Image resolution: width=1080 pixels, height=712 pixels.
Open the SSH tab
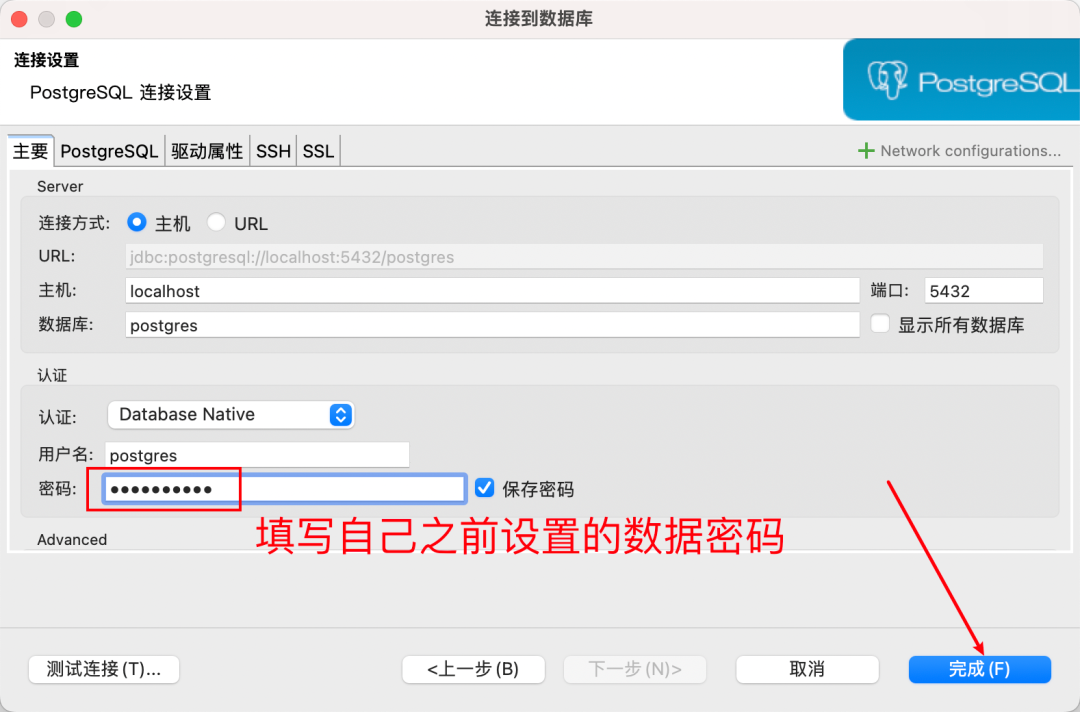click(273, 151)
